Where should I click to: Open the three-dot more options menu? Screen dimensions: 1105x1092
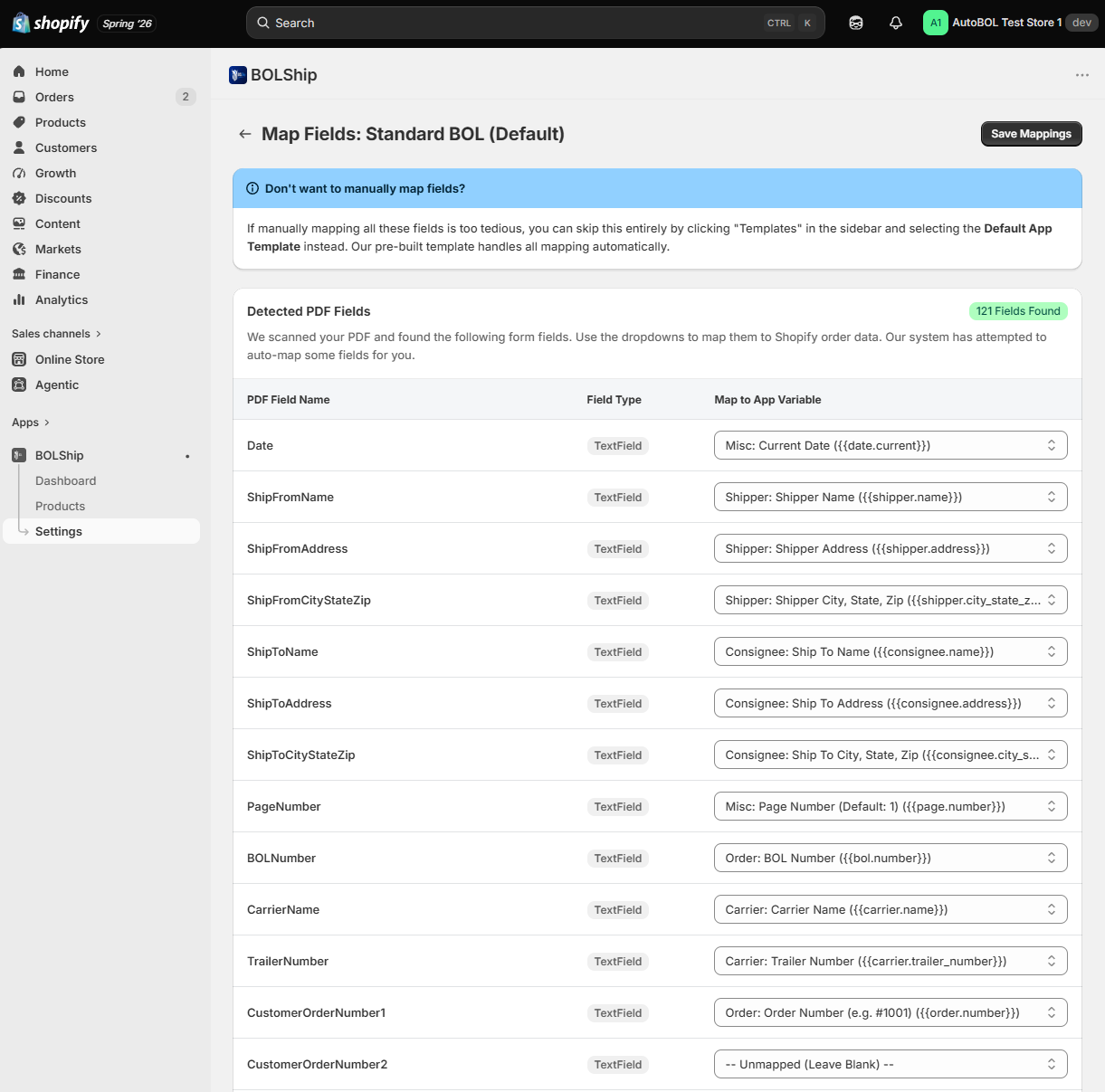pos(1082,75)
